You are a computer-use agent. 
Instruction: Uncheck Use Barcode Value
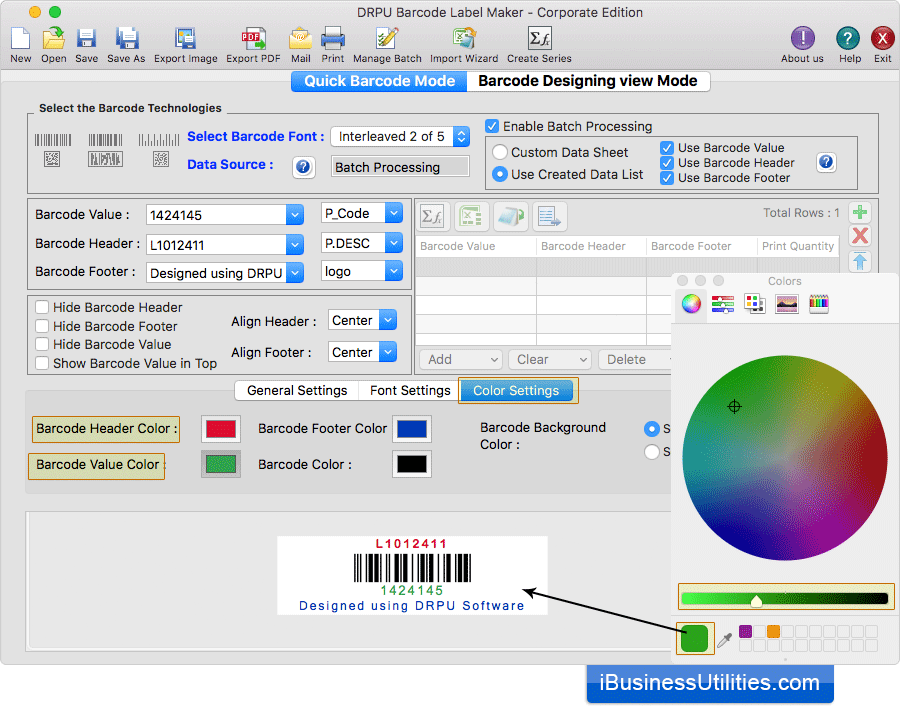[x=666, y=148]
